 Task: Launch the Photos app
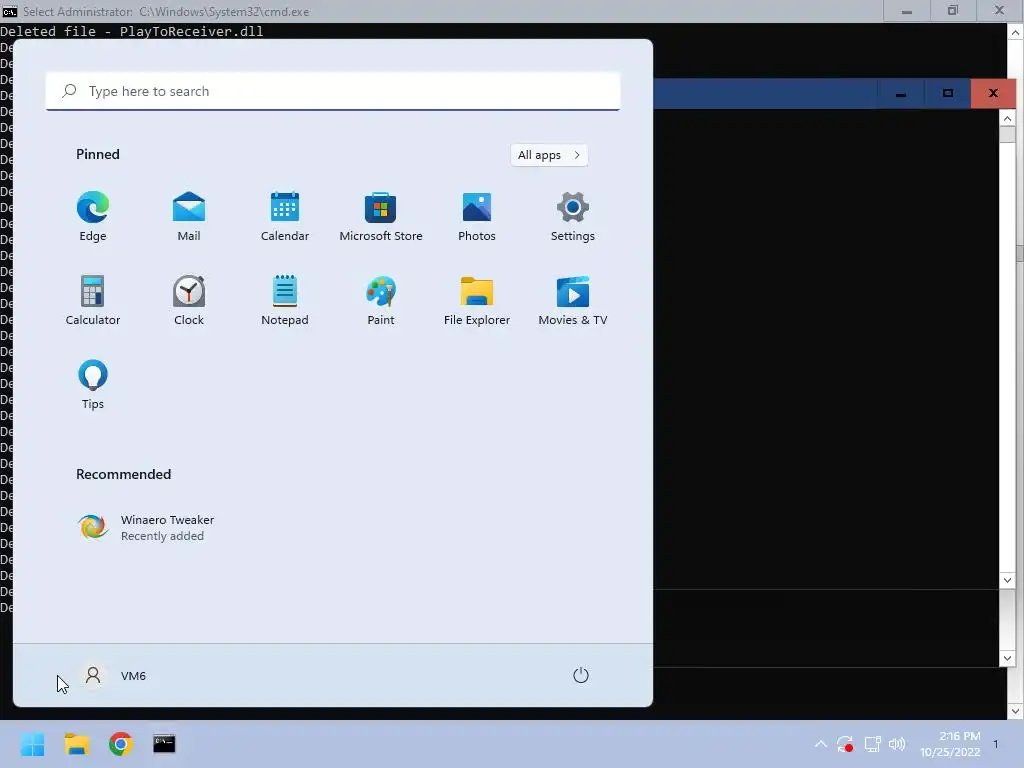tap(477, 216)
